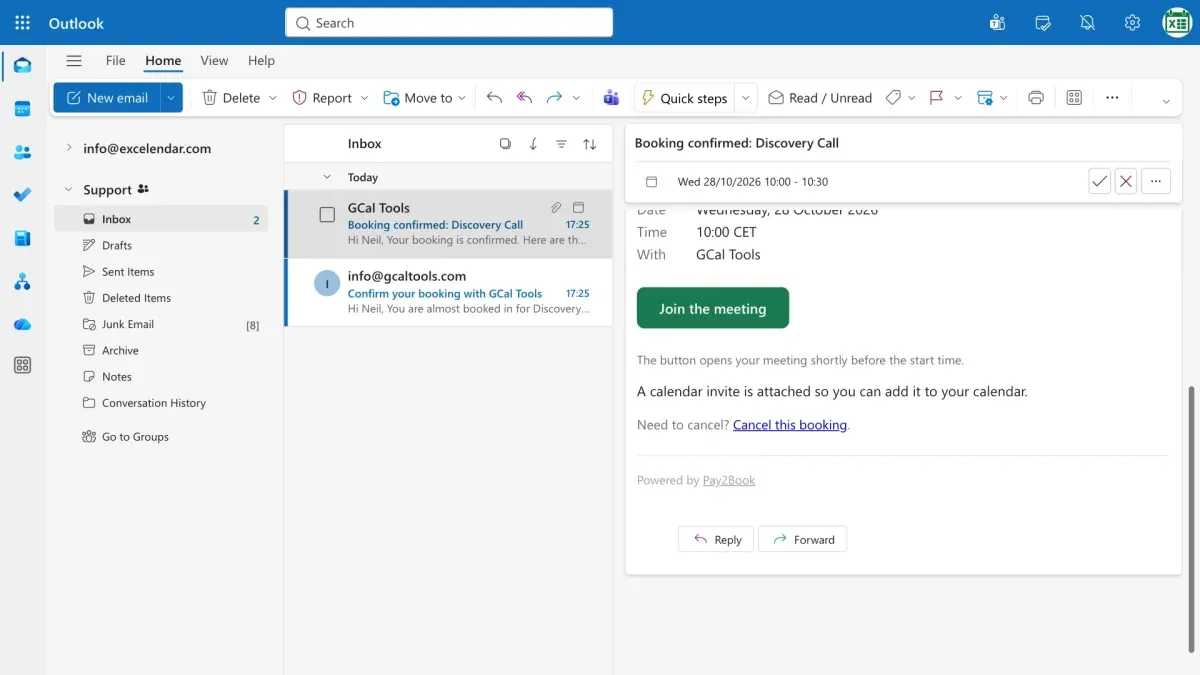Open People in the left app rail
Image resolution: width=1200 pixels, height=675 pixels.
tap(22, 152)
